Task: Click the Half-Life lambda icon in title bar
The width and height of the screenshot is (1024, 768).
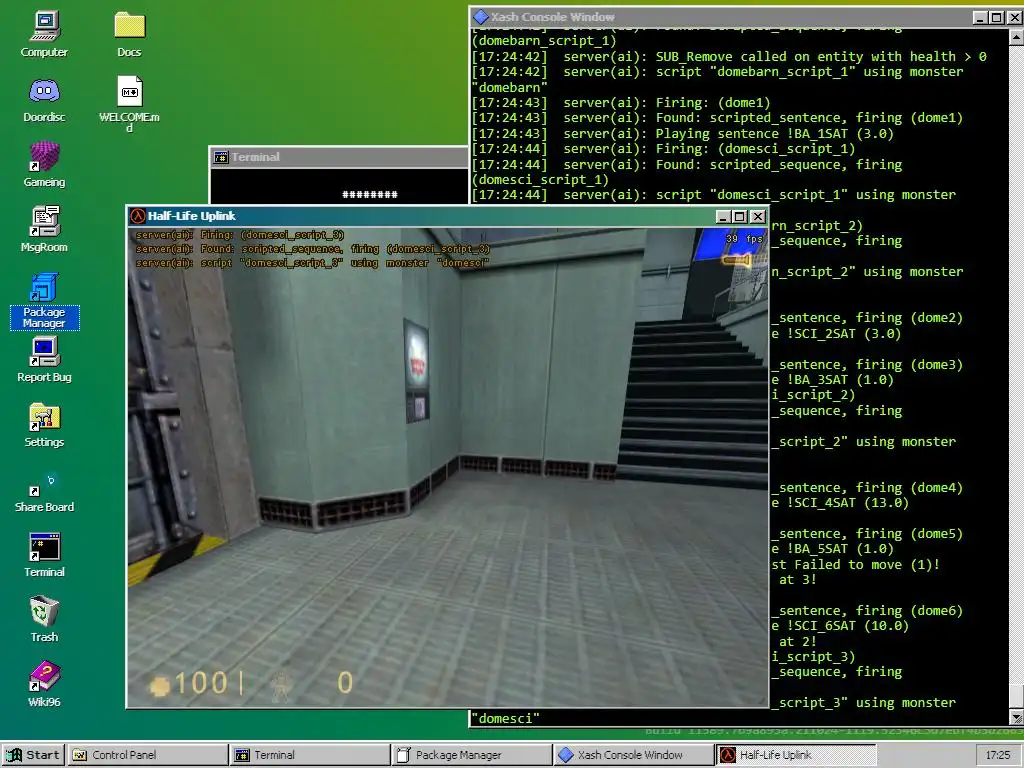Action: (x=137, y=216)
